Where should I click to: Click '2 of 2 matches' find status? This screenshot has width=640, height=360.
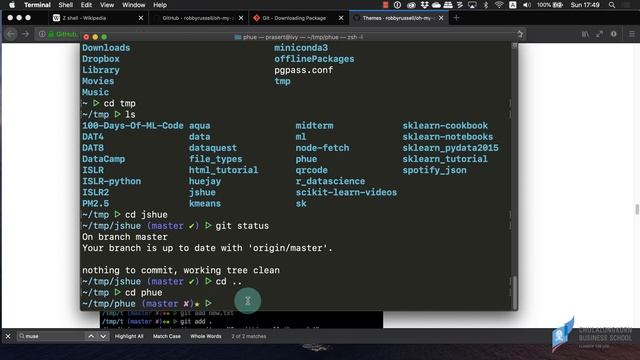pyautogui.click(x=249, y=336)
